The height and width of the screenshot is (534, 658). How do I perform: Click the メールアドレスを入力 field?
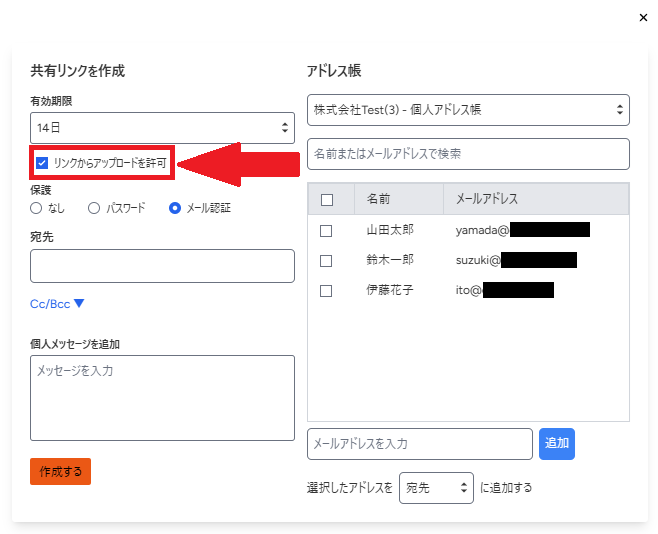coord(420,444)
